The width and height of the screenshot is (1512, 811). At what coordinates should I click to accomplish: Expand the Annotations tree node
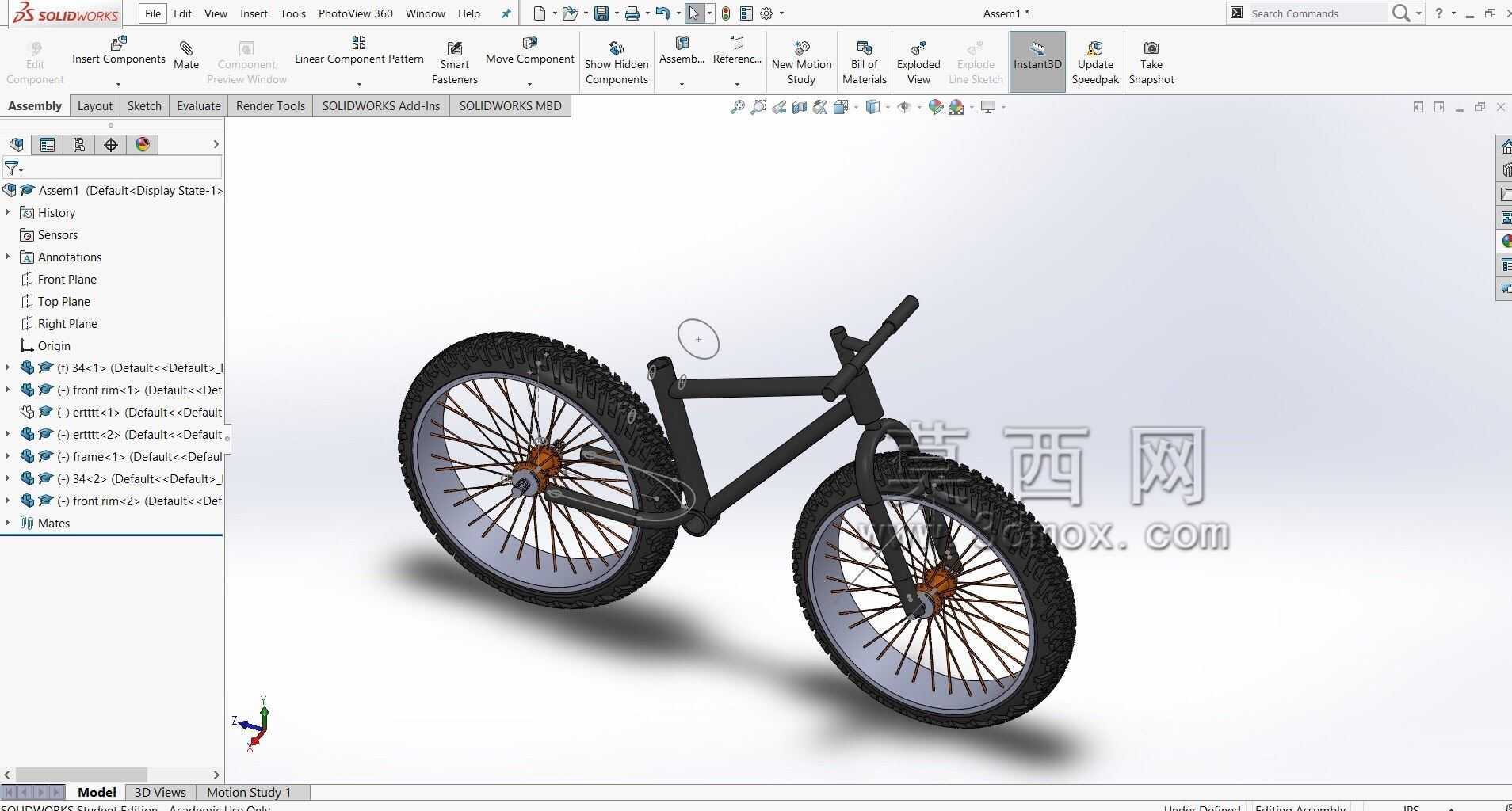click(x=8, y=257)
